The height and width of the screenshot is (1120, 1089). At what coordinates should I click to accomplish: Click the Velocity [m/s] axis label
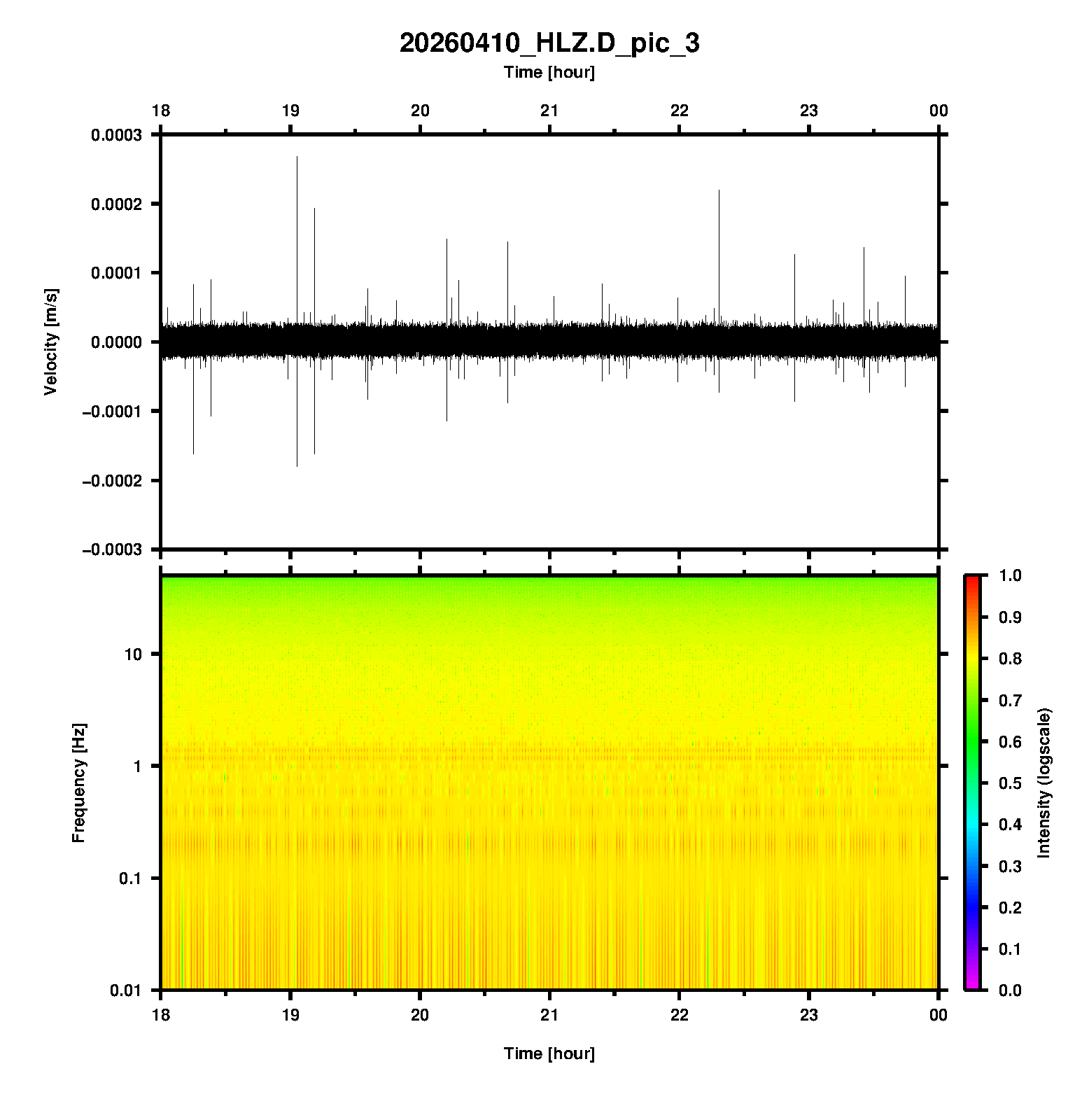(51, 342)
